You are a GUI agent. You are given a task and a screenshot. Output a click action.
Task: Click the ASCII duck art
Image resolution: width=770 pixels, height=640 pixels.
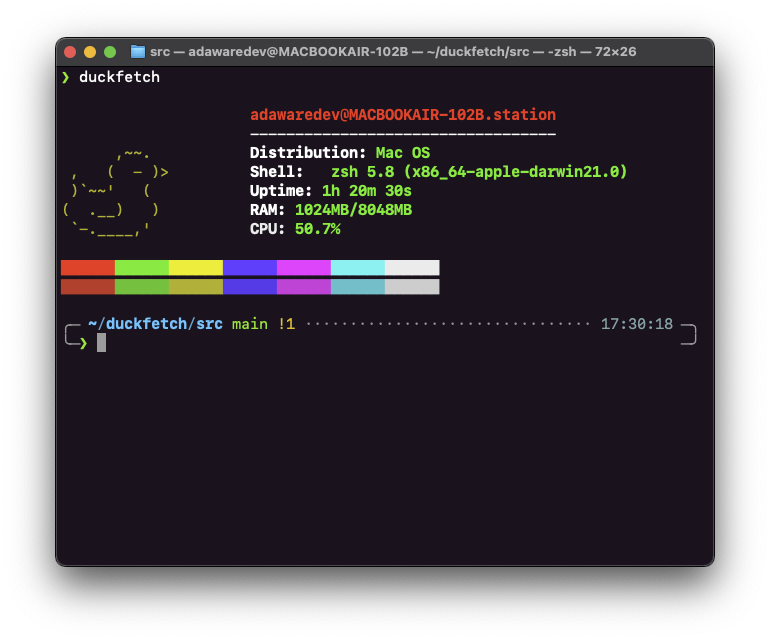(x=116, y=194)
